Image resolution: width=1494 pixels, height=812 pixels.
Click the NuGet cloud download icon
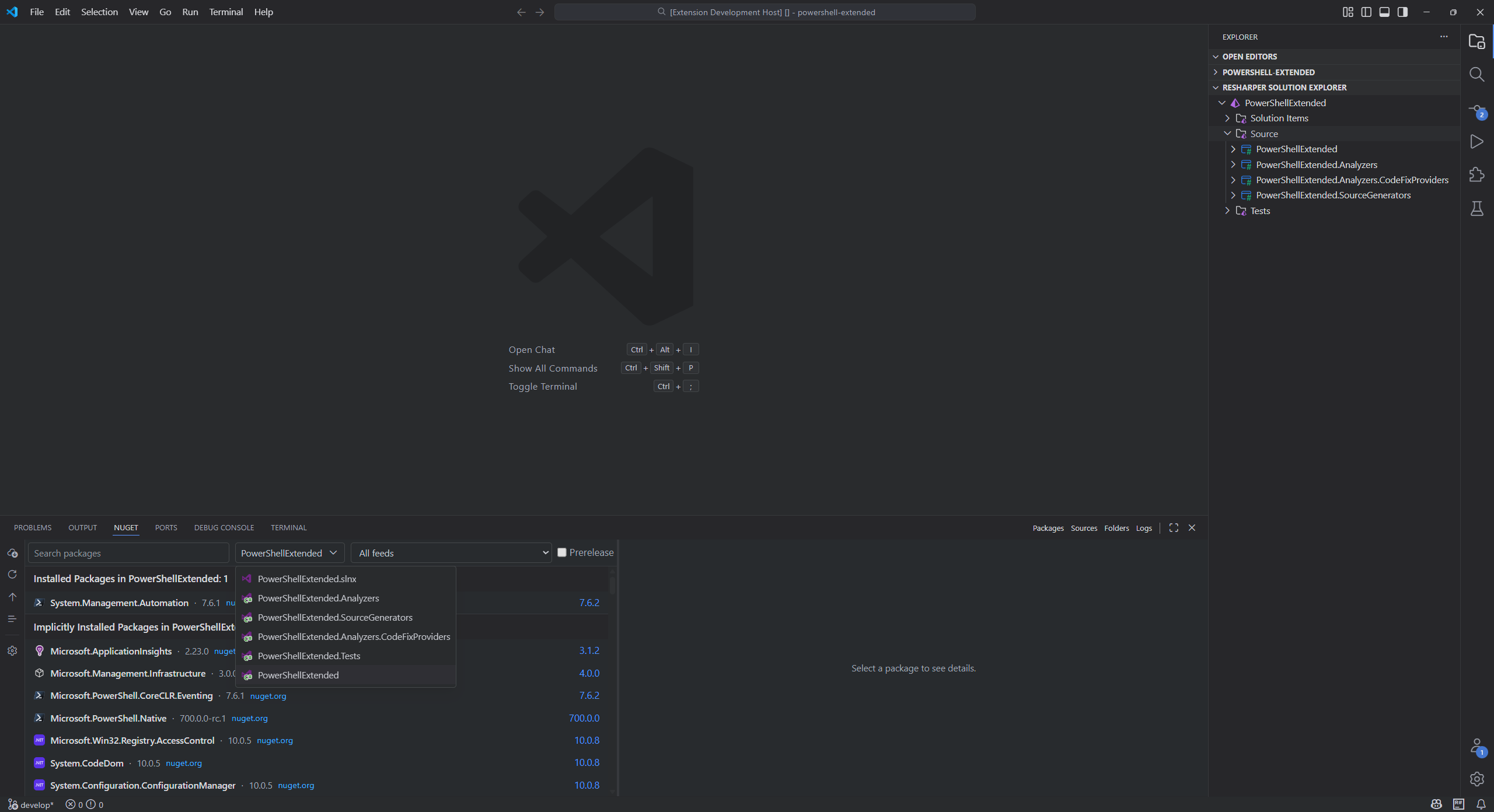(x=12, y=553)
